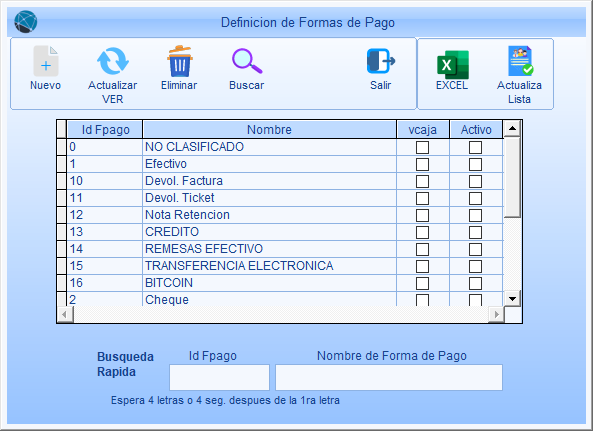Click the Actualiza Lista icon

click(x=520, y=61)
